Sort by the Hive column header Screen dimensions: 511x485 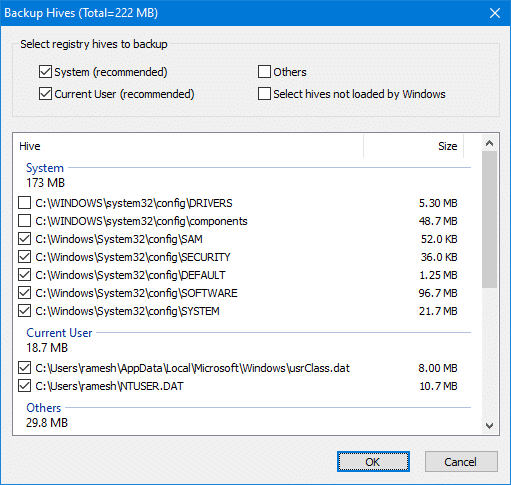click(x=188, y=146)
